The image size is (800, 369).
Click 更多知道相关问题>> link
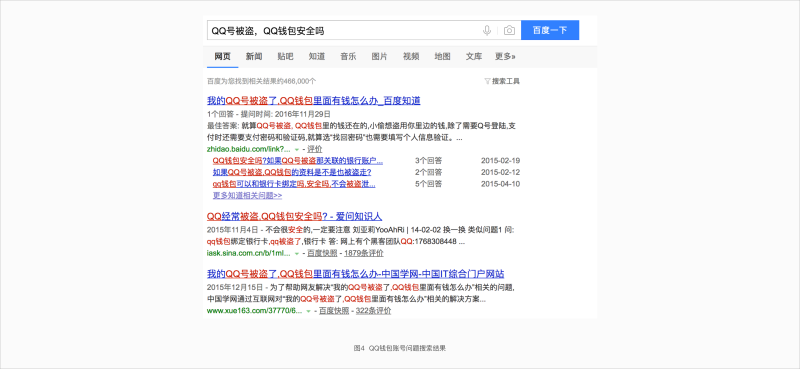[247, 195]
